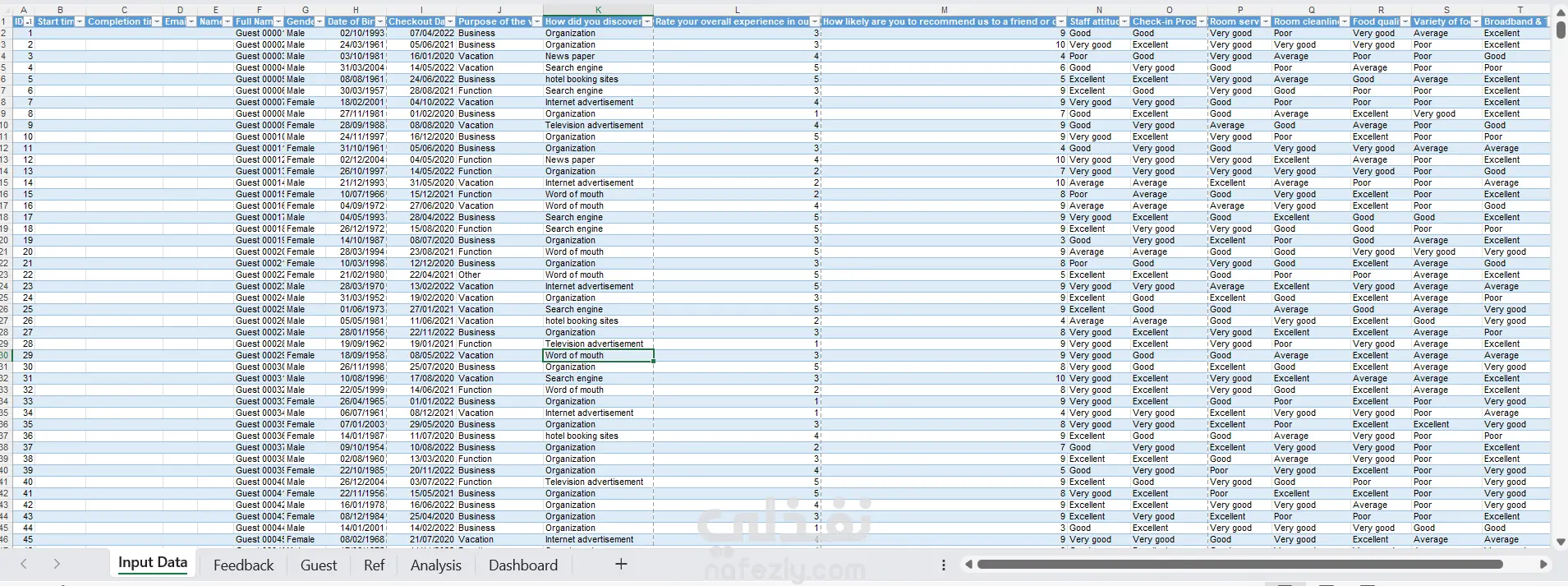Click the horizontal scrollbar left arrow
Screen dimensions: 1568x586
(x=968, y=564)
